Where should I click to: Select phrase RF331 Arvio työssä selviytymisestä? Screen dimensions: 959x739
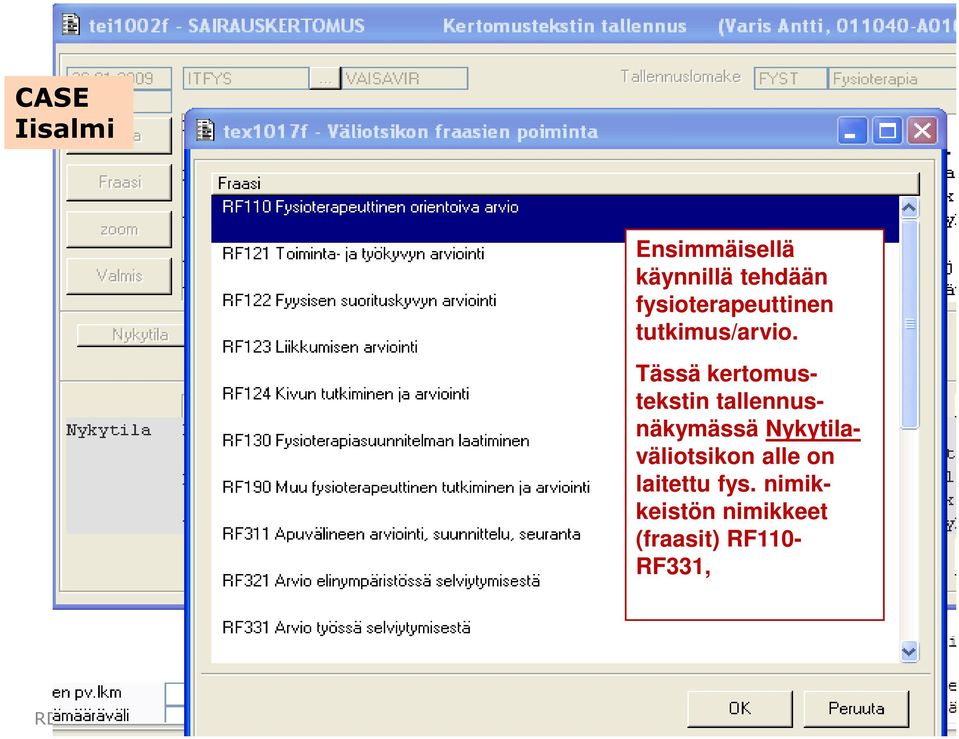(346, 628)
